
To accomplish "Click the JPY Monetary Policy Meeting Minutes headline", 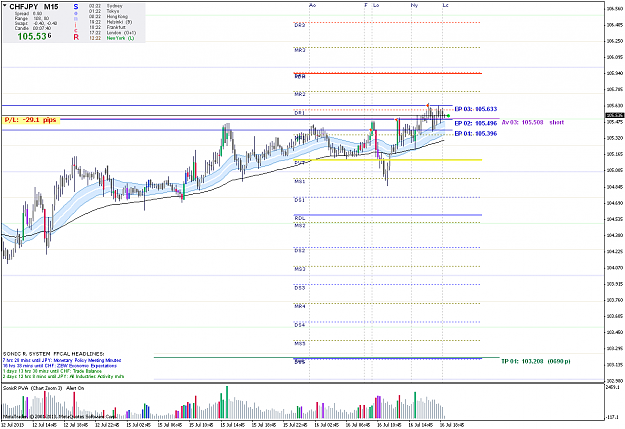I will pyautogui.click(x=62, y=360).
